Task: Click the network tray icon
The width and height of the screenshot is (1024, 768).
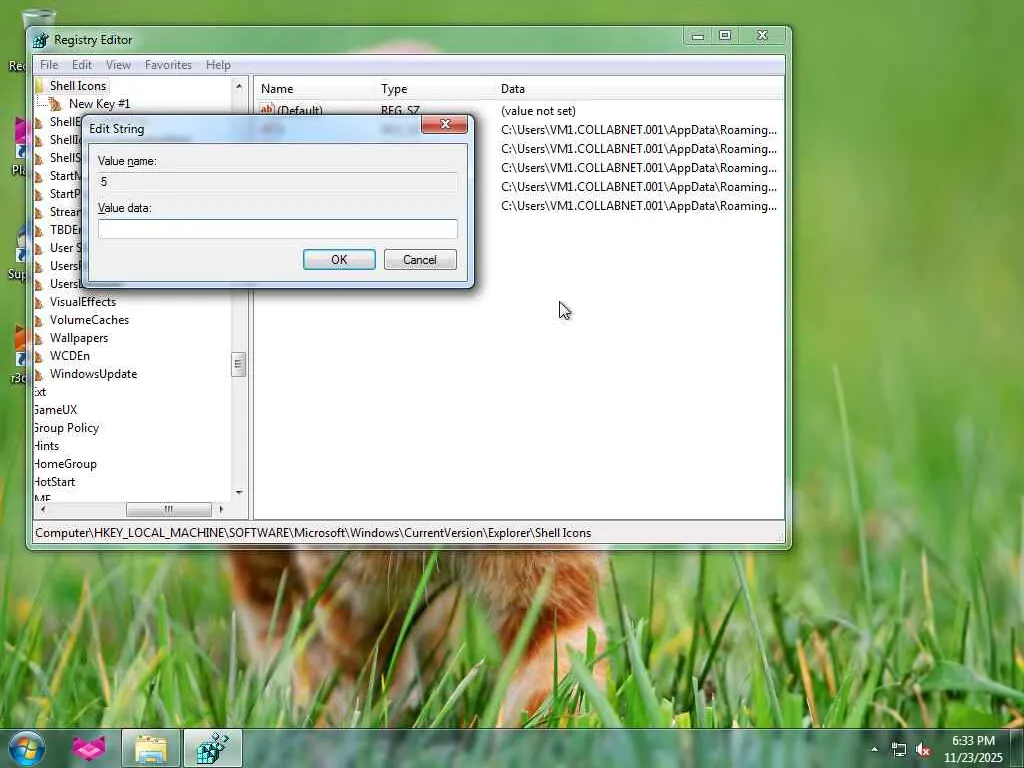Action: pyautogui.click(x=899, y=750)
